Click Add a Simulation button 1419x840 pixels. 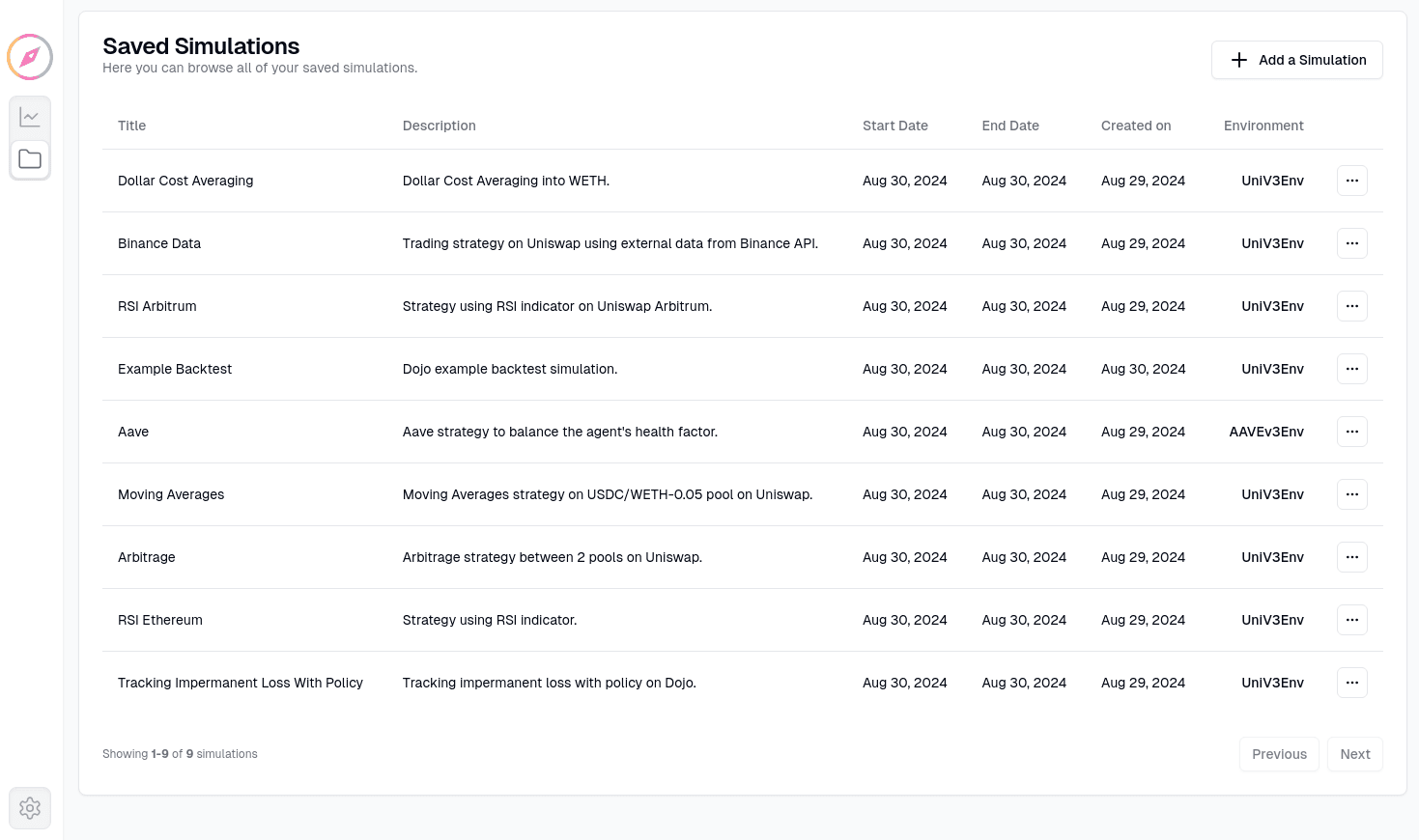click(1297, 60)
